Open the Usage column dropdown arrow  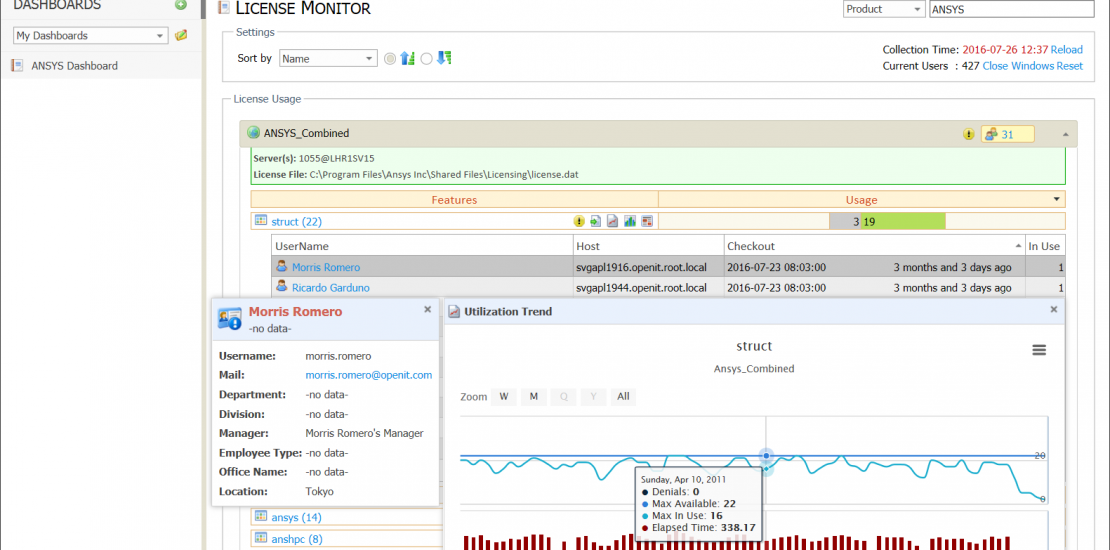click(x=1057, y=200)
